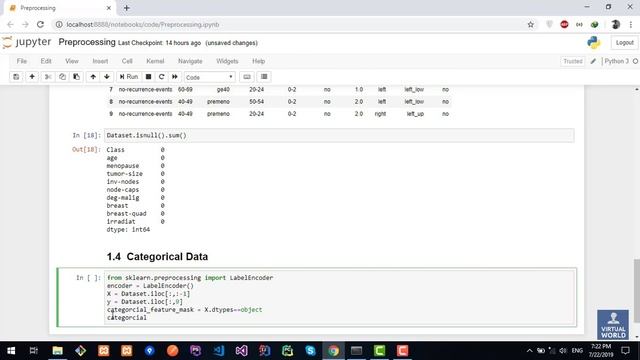
Task: Go forward in browser history
Action: [25, 24]
